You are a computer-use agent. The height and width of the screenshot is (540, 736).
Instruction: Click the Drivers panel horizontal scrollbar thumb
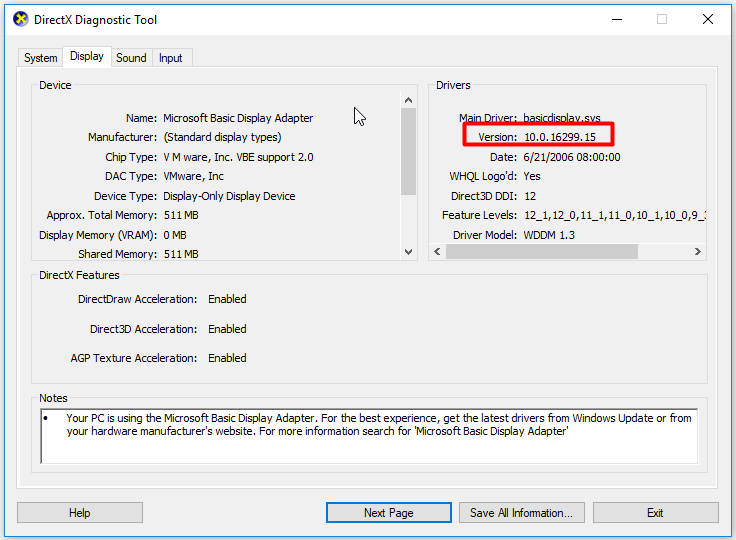pyautogui.click(x=542, y=252)
